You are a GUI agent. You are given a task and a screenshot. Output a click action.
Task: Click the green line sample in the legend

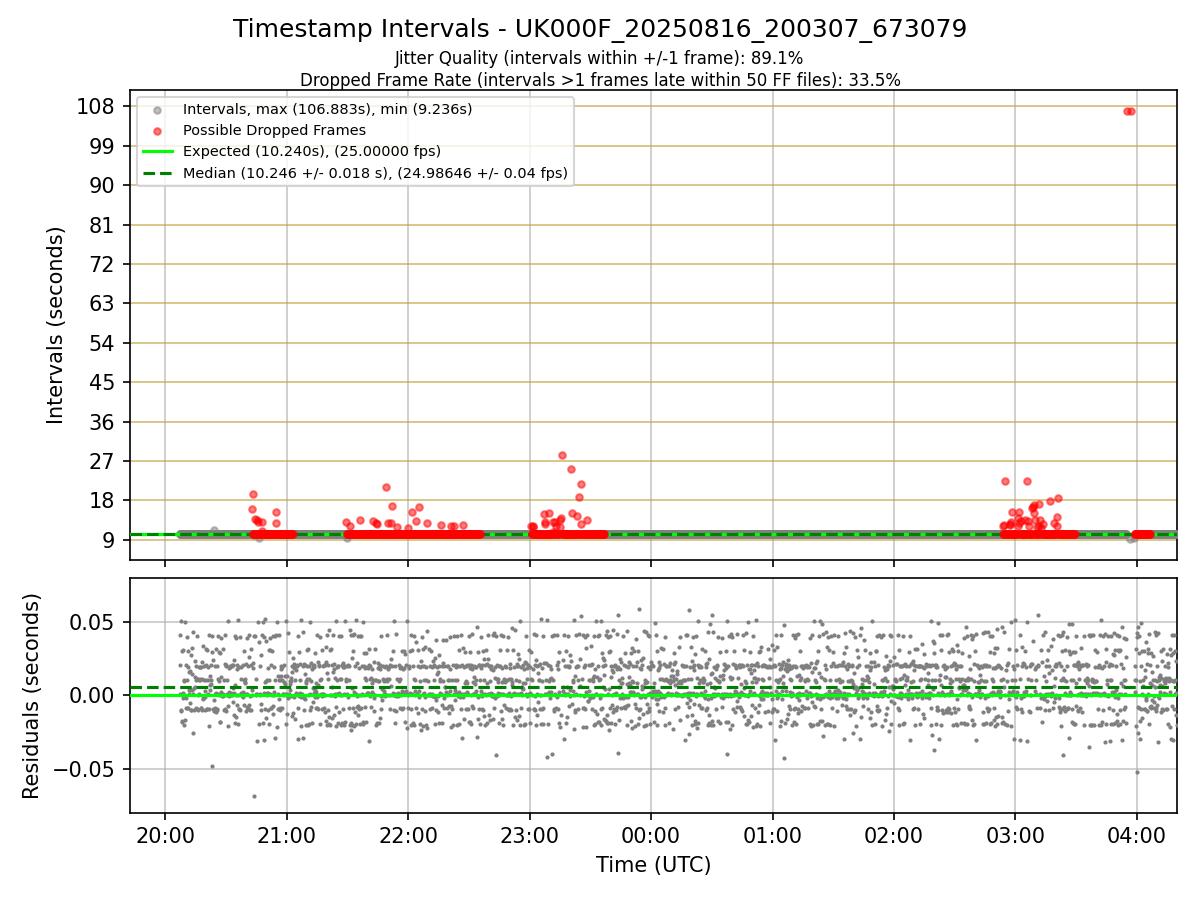tap(158, 152)
